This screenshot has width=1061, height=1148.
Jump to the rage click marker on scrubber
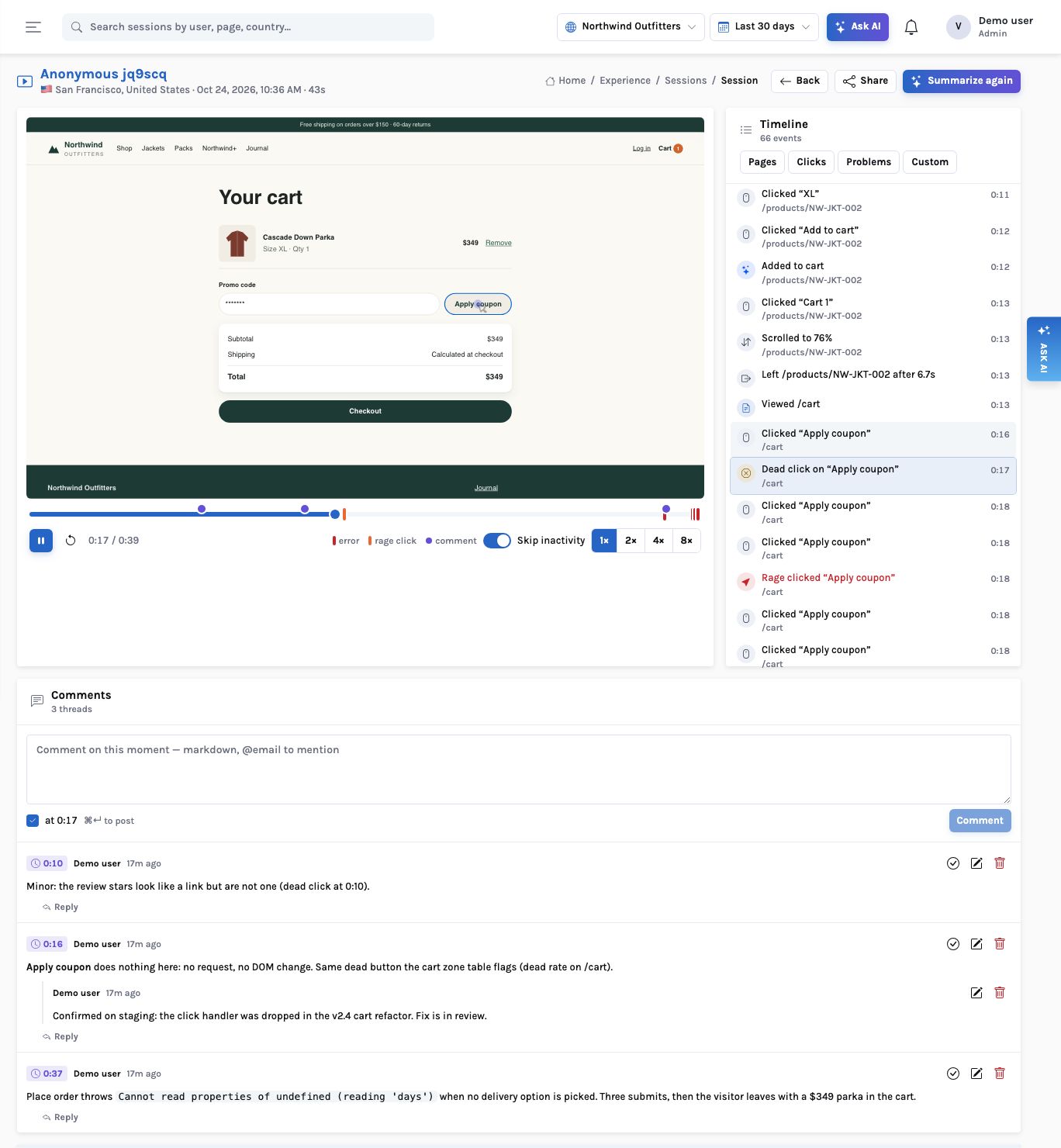click(x=344, y=514)
